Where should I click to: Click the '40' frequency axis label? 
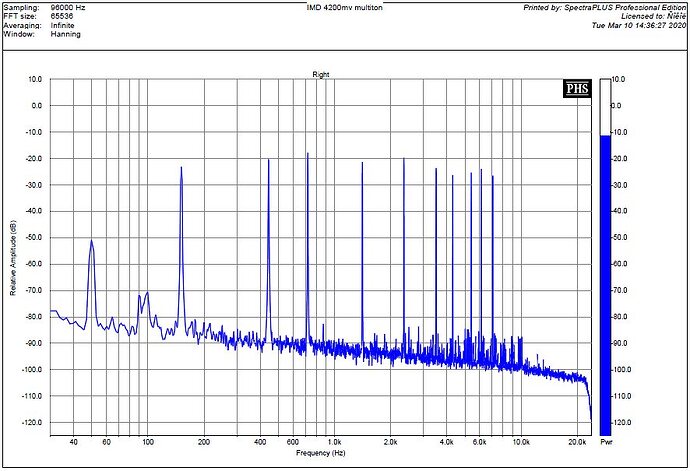click(73, 442)
